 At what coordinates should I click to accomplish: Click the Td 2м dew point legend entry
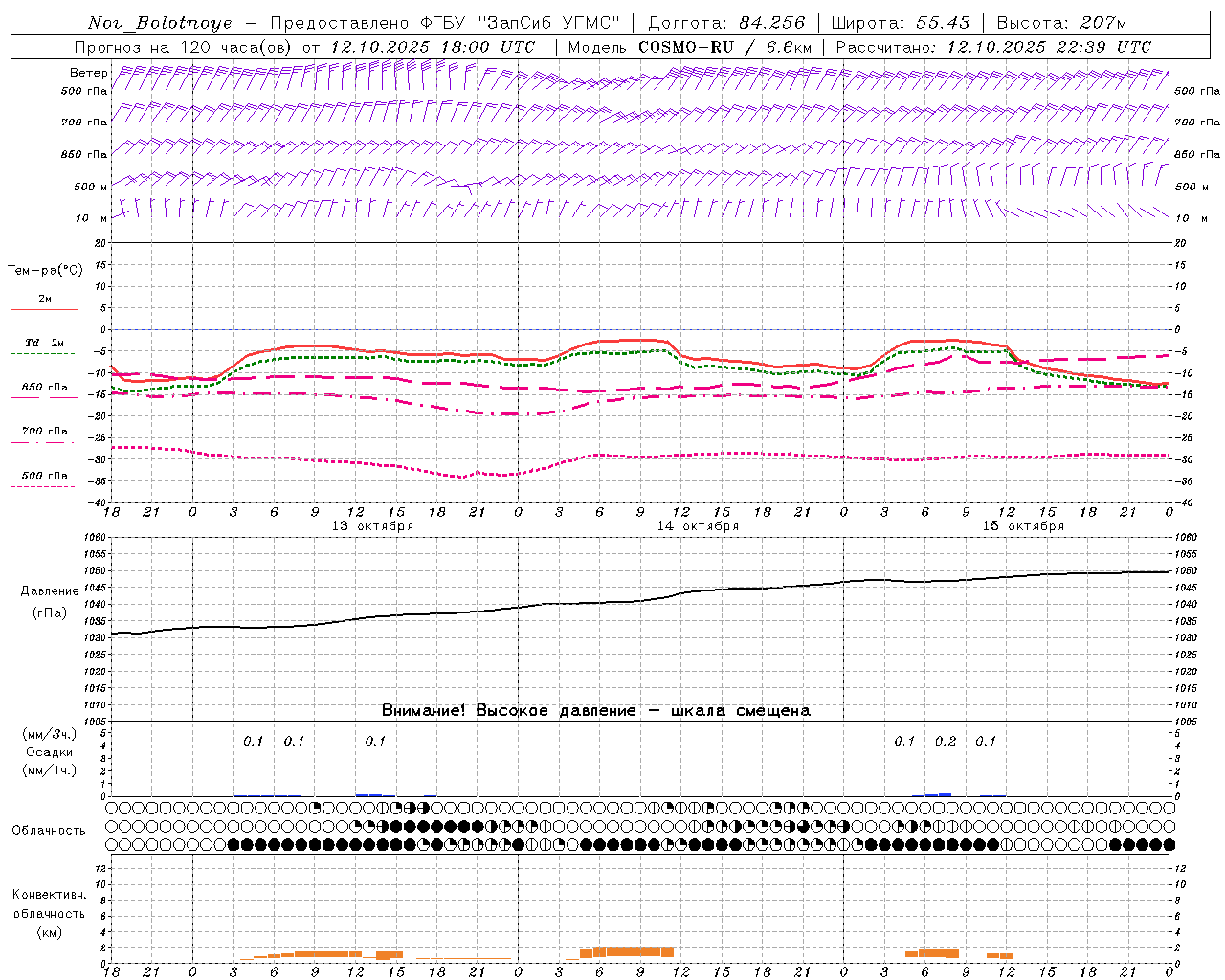44,343
